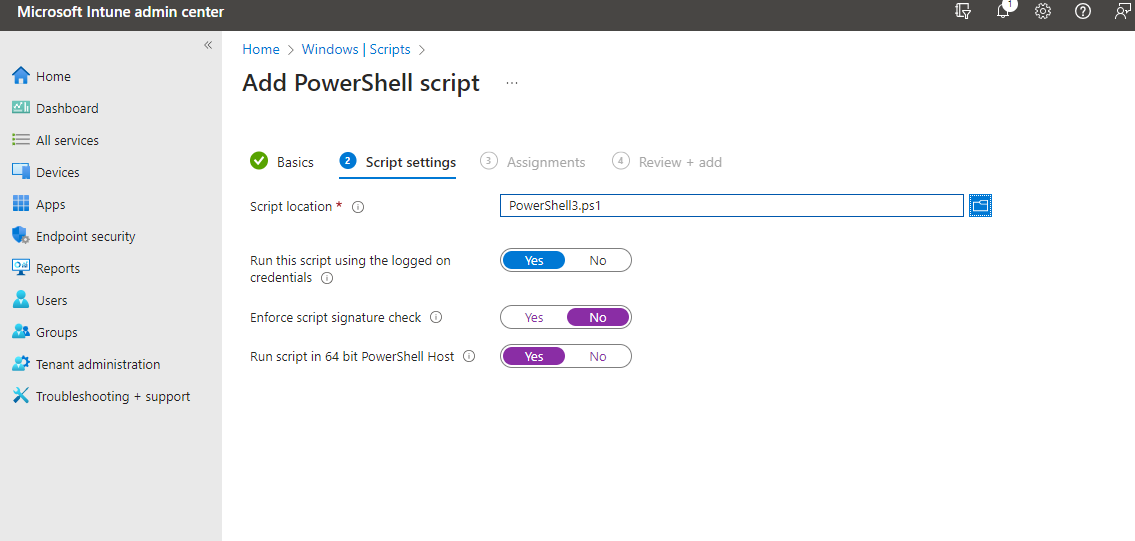
Task: Browse for script file with folder icon
Action: (981, 206)
